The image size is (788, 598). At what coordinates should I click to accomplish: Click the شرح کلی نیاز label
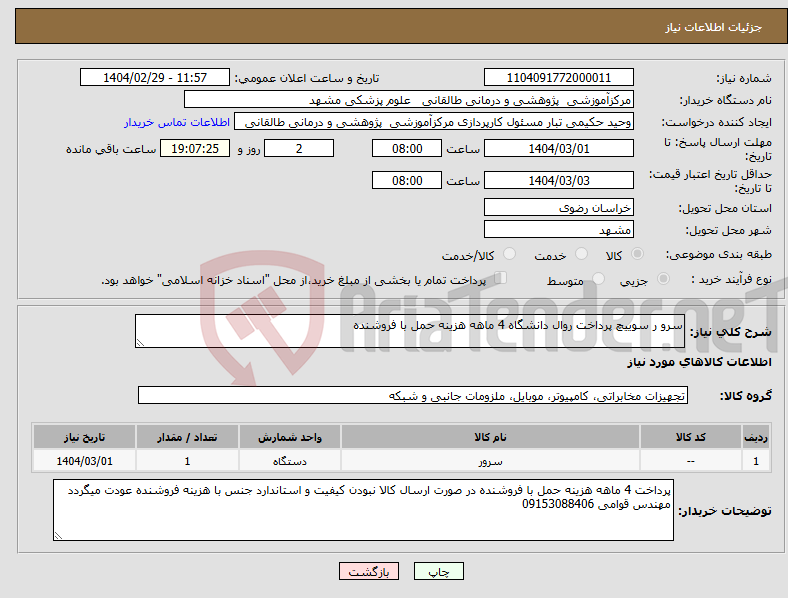[x=731, y=332]
